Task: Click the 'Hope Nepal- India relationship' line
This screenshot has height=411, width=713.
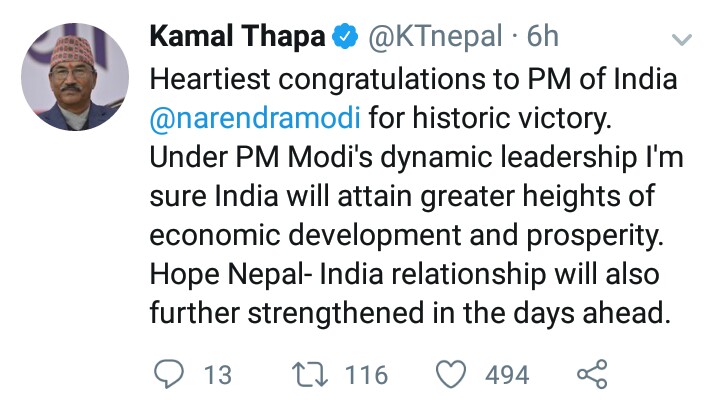Action: (x=400, y=273)
